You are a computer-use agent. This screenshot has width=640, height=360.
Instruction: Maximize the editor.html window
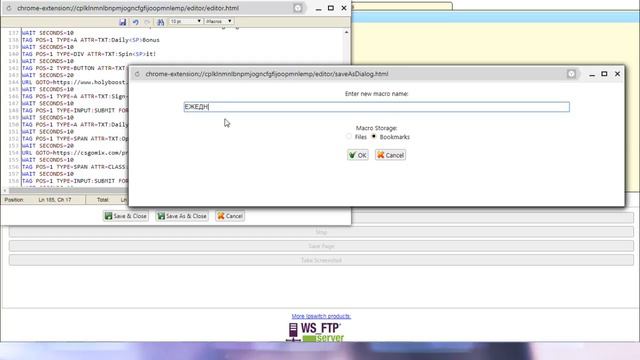331,8
